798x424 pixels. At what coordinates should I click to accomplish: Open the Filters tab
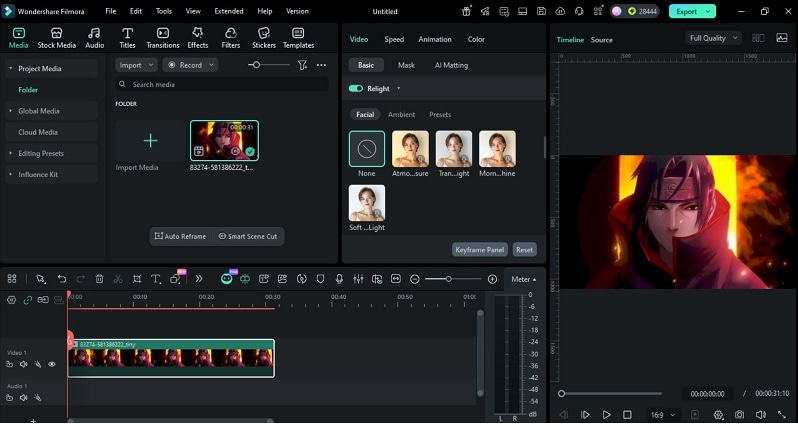pos(231,38)
